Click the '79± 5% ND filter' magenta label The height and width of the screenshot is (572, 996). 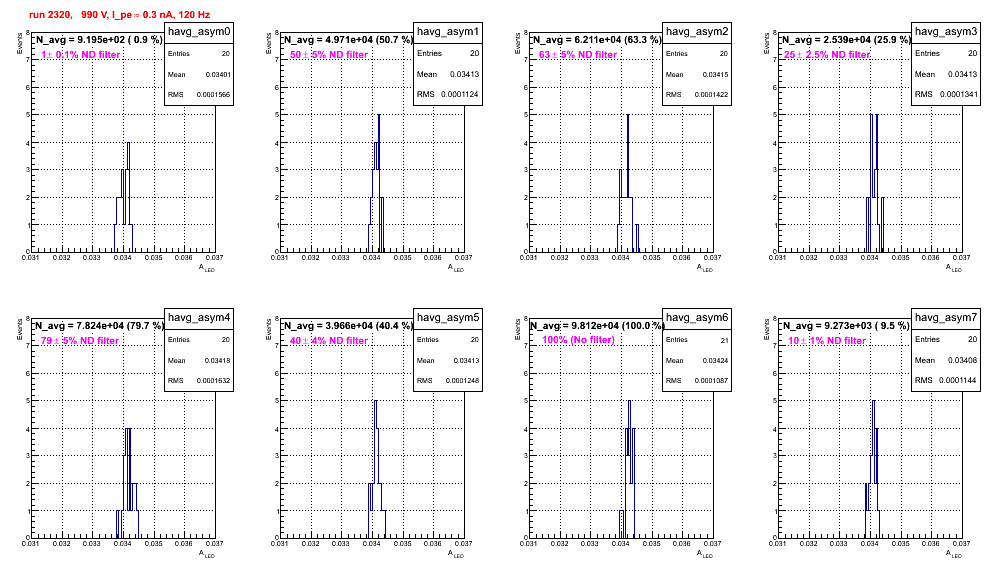(80, 341)
